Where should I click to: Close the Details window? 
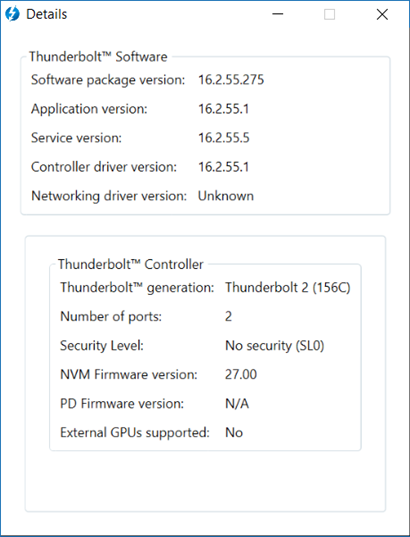tap(382, 14)
